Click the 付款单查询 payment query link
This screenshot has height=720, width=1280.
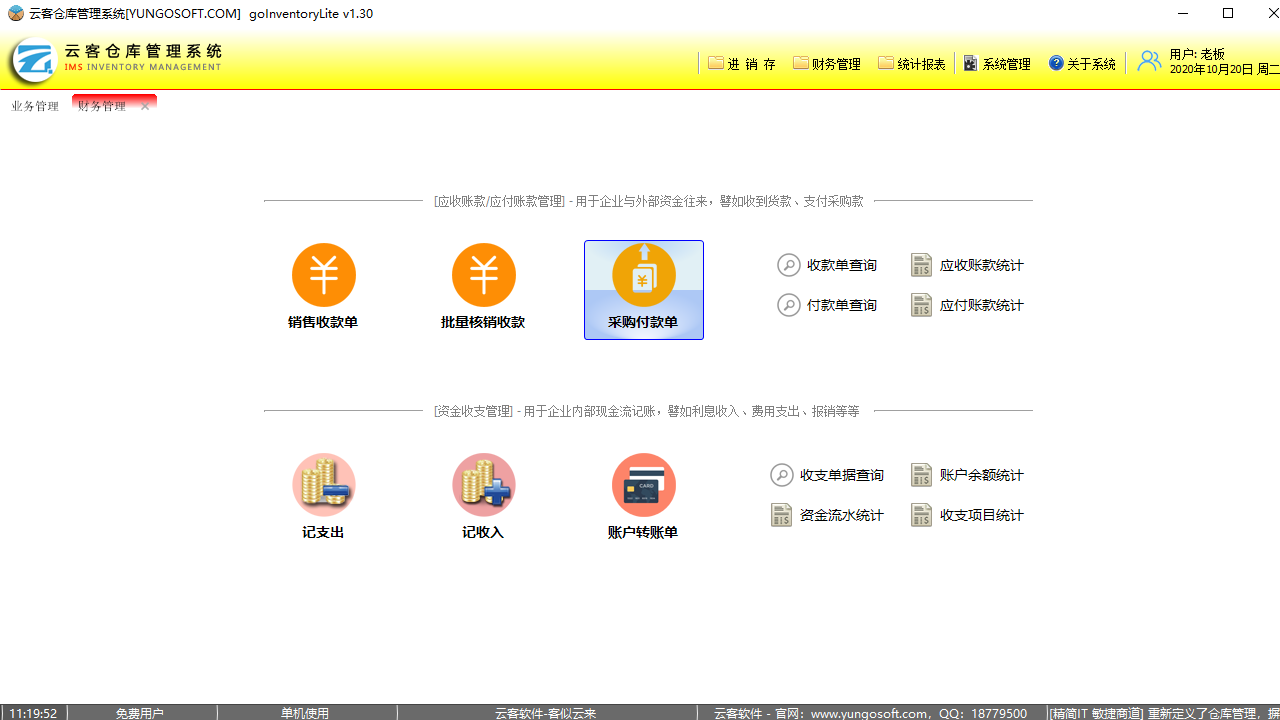(828, 304)
